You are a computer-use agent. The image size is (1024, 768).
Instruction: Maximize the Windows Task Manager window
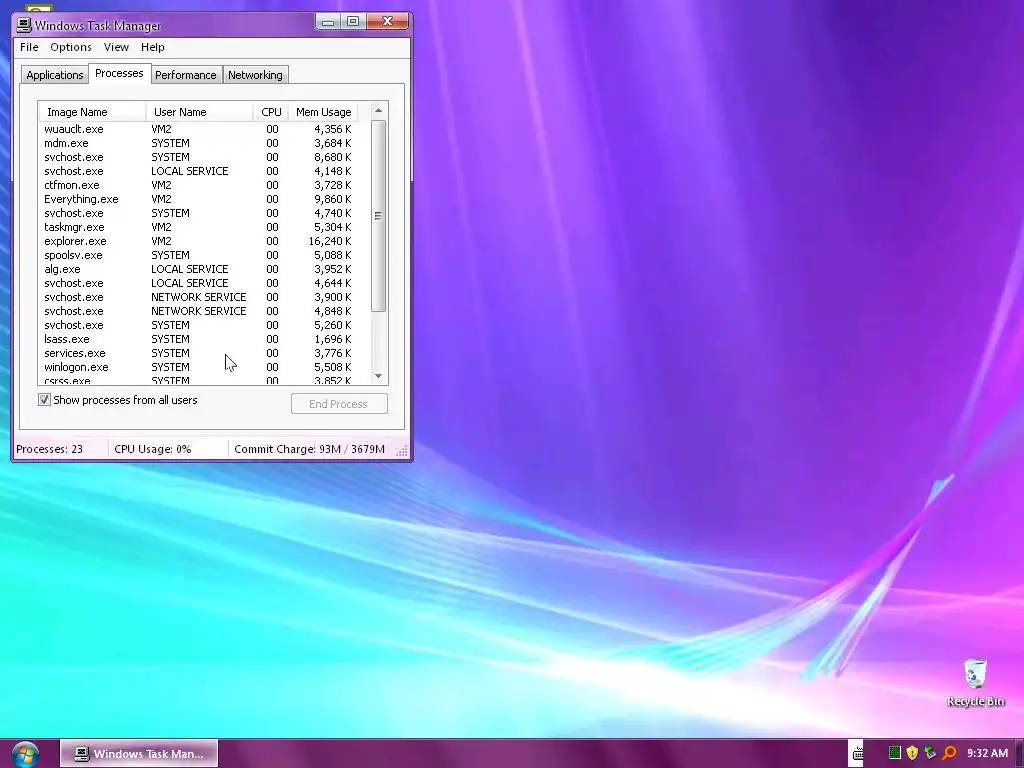pos(353,22)
